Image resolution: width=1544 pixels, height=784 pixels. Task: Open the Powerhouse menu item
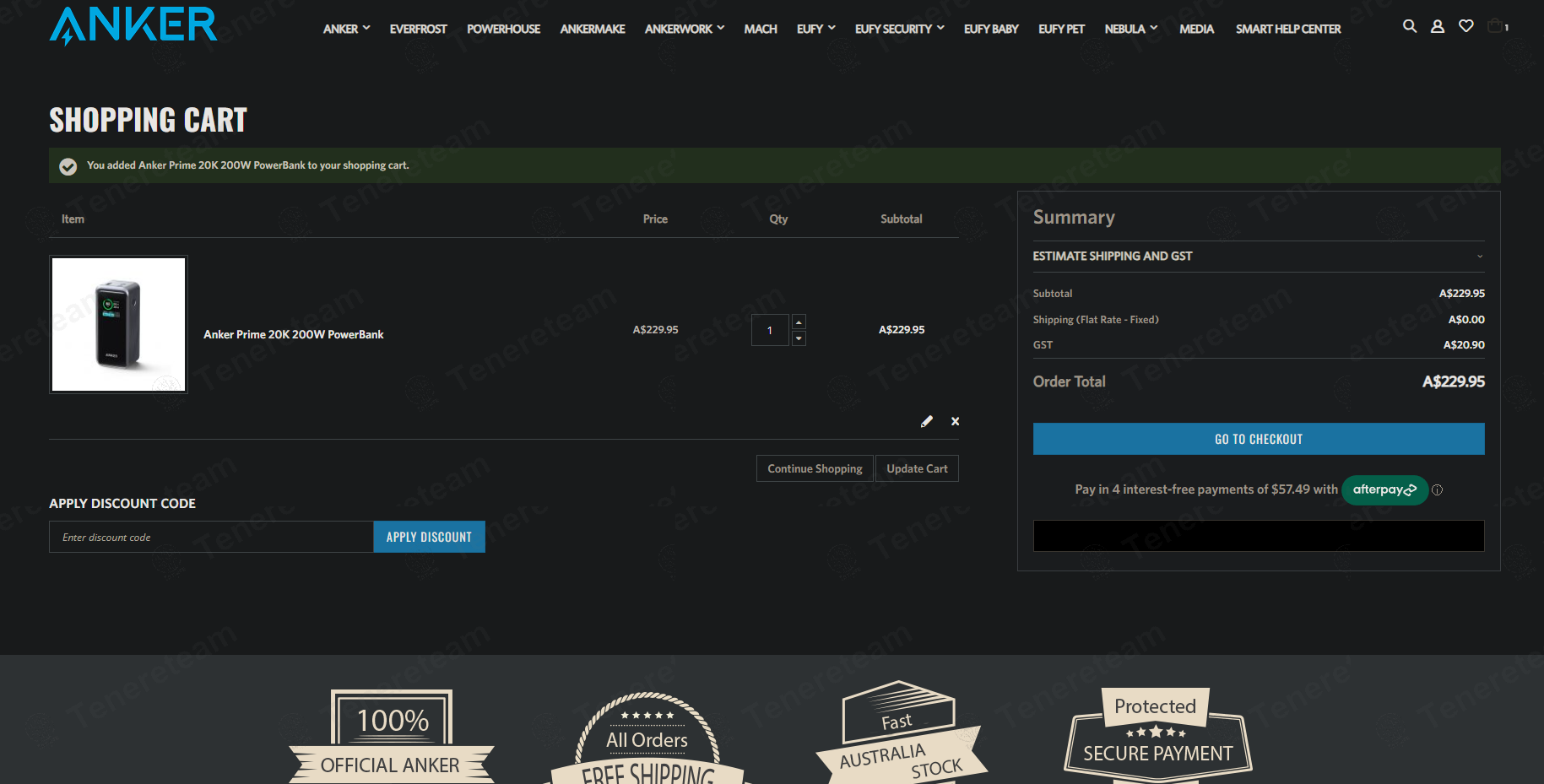[x=503, y=29]
